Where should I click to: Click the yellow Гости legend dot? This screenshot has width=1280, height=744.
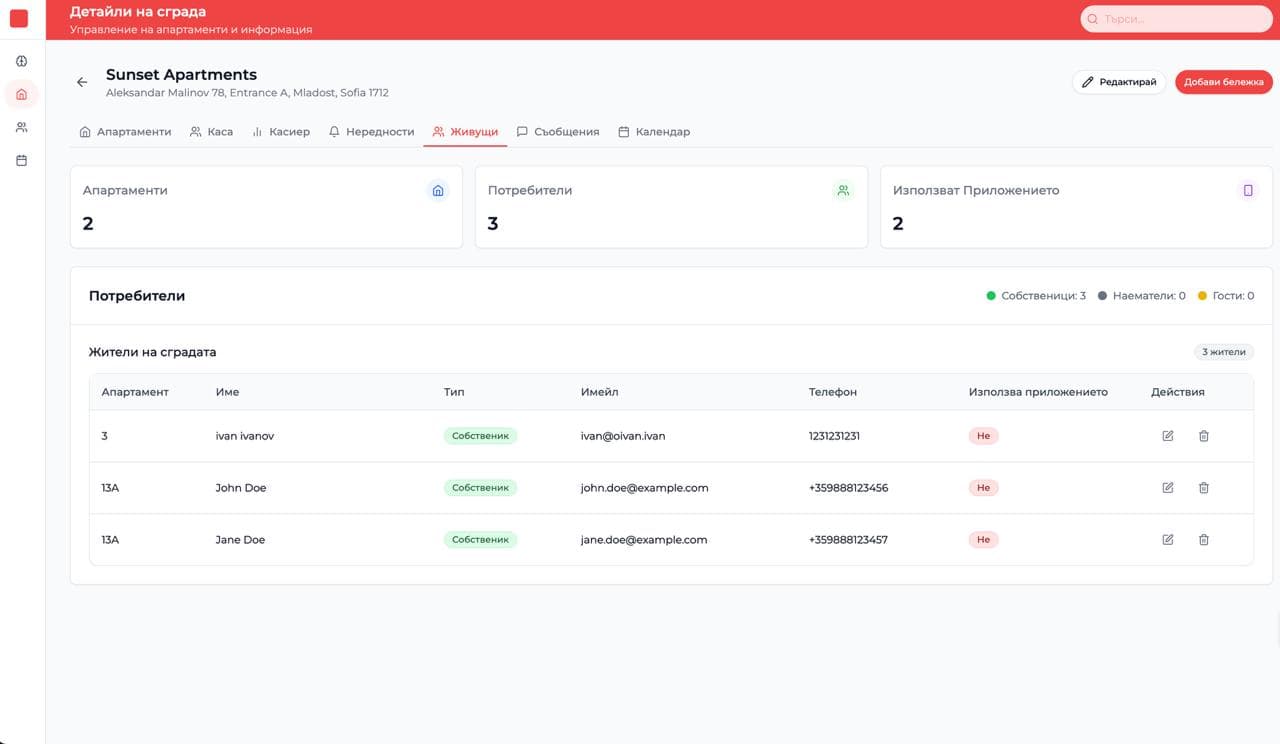click(1203, 296)
